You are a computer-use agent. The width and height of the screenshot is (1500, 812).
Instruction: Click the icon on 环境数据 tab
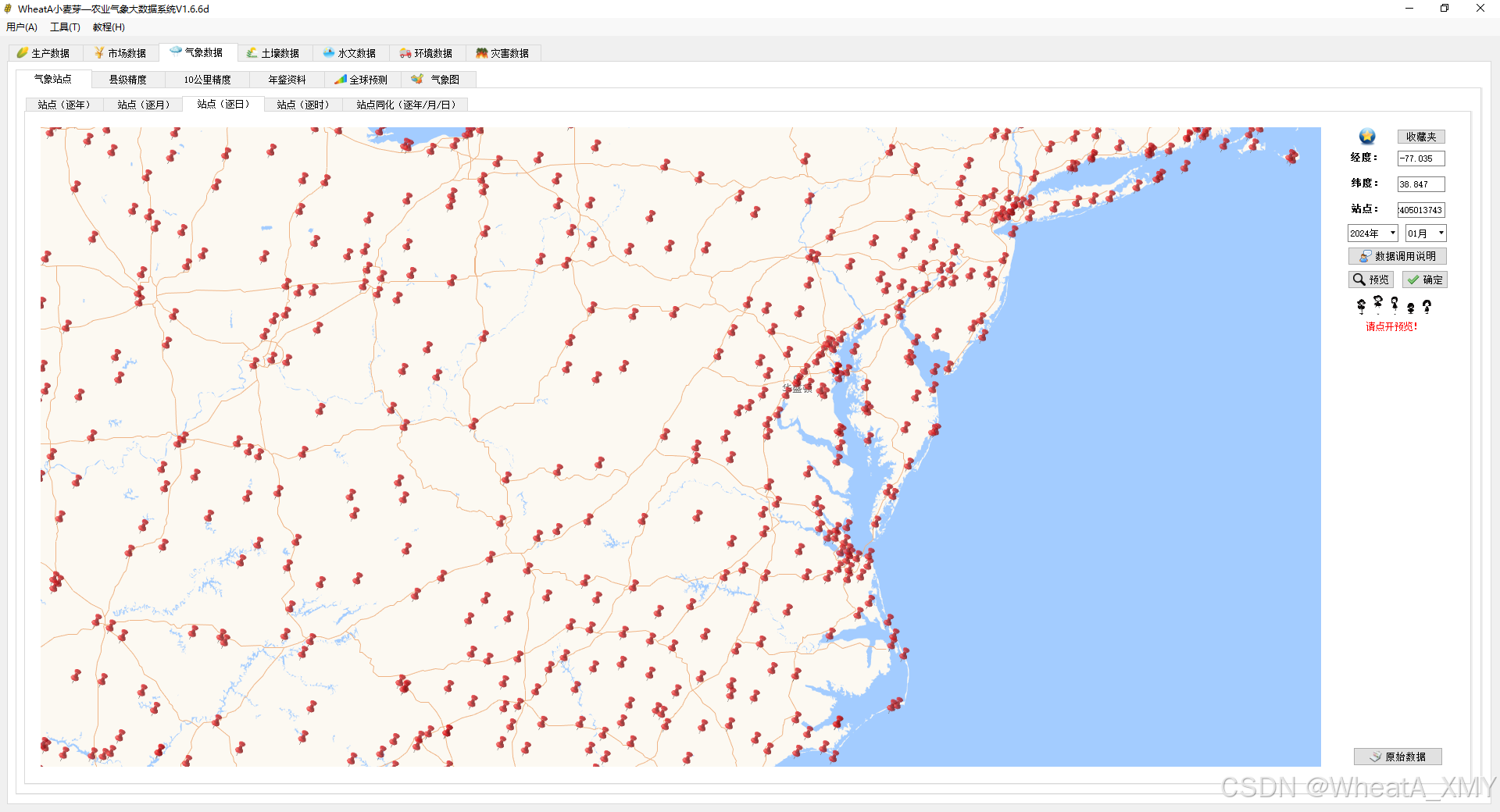click(405, 53)
